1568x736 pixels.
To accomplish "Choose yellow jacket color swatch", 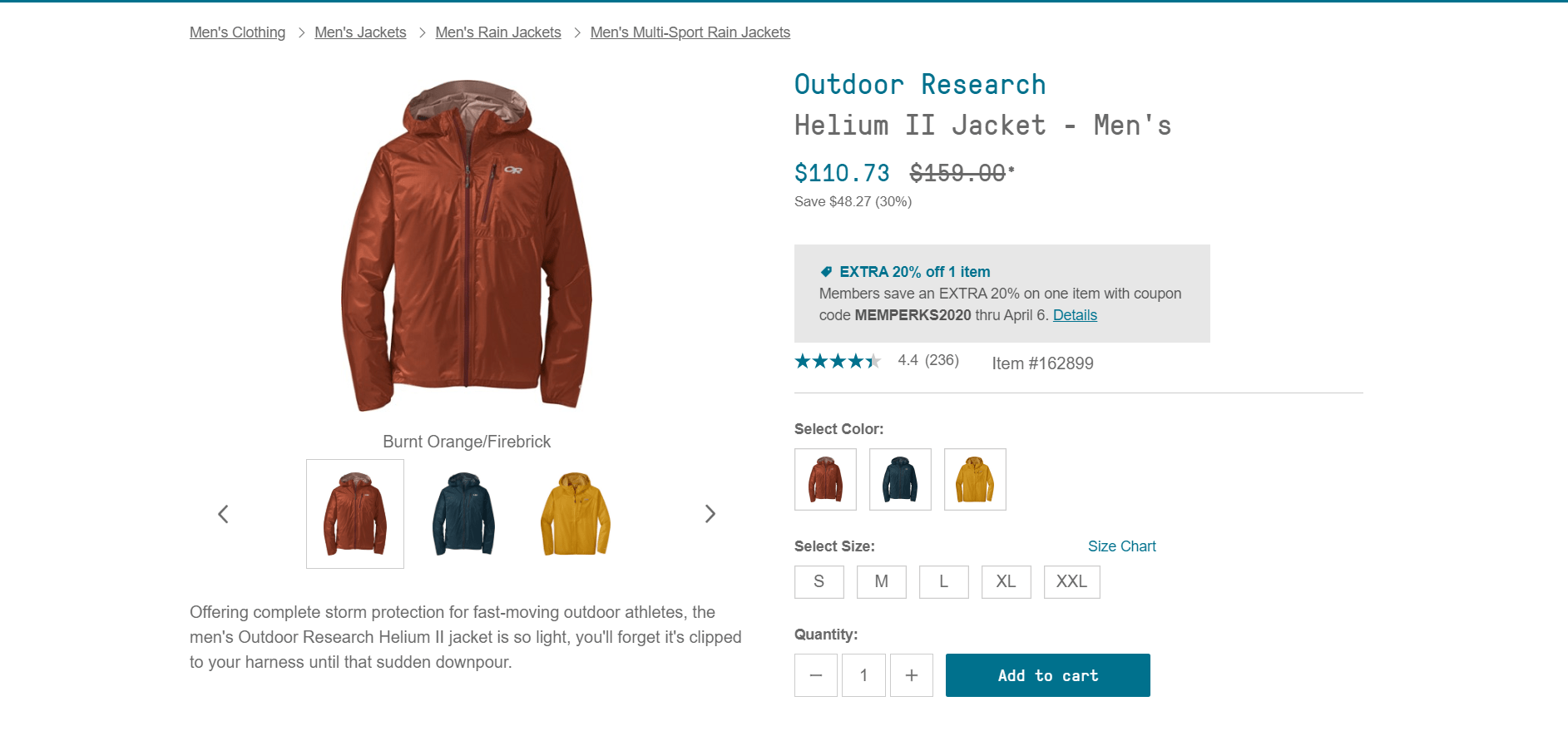I will pos(975,480).
